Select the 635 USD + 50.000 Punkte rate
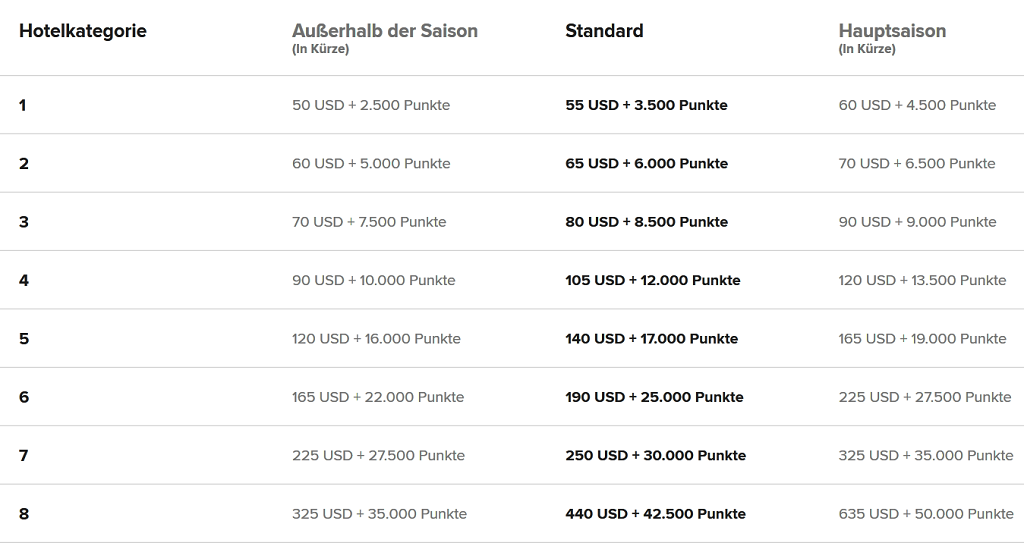Image resolution: width=1024 pixels, height=546 pixels. coord(926,514)
